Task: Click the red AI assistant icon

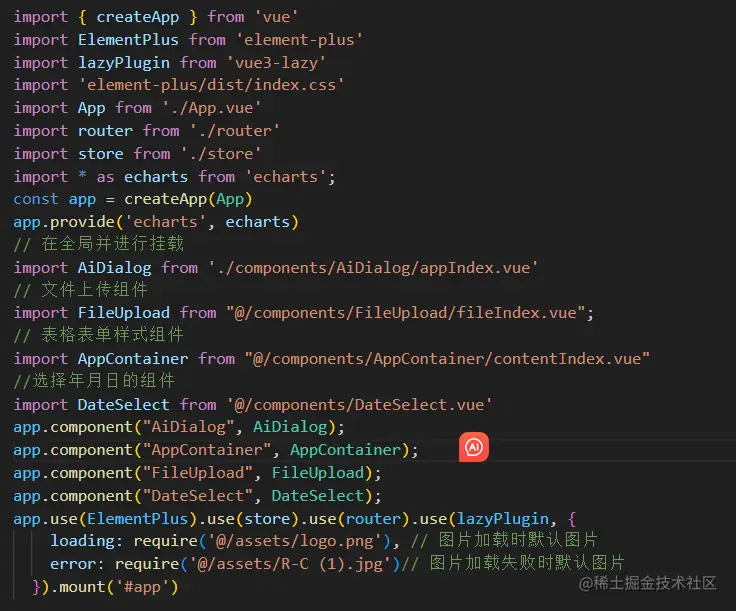Action: point(474,447)
